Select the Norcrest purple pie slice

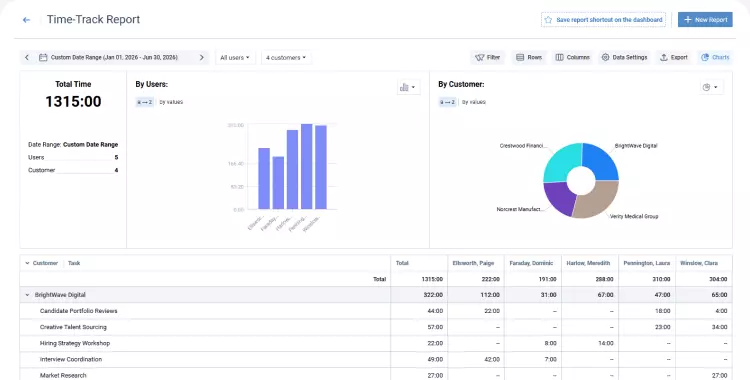click(558, 198)
